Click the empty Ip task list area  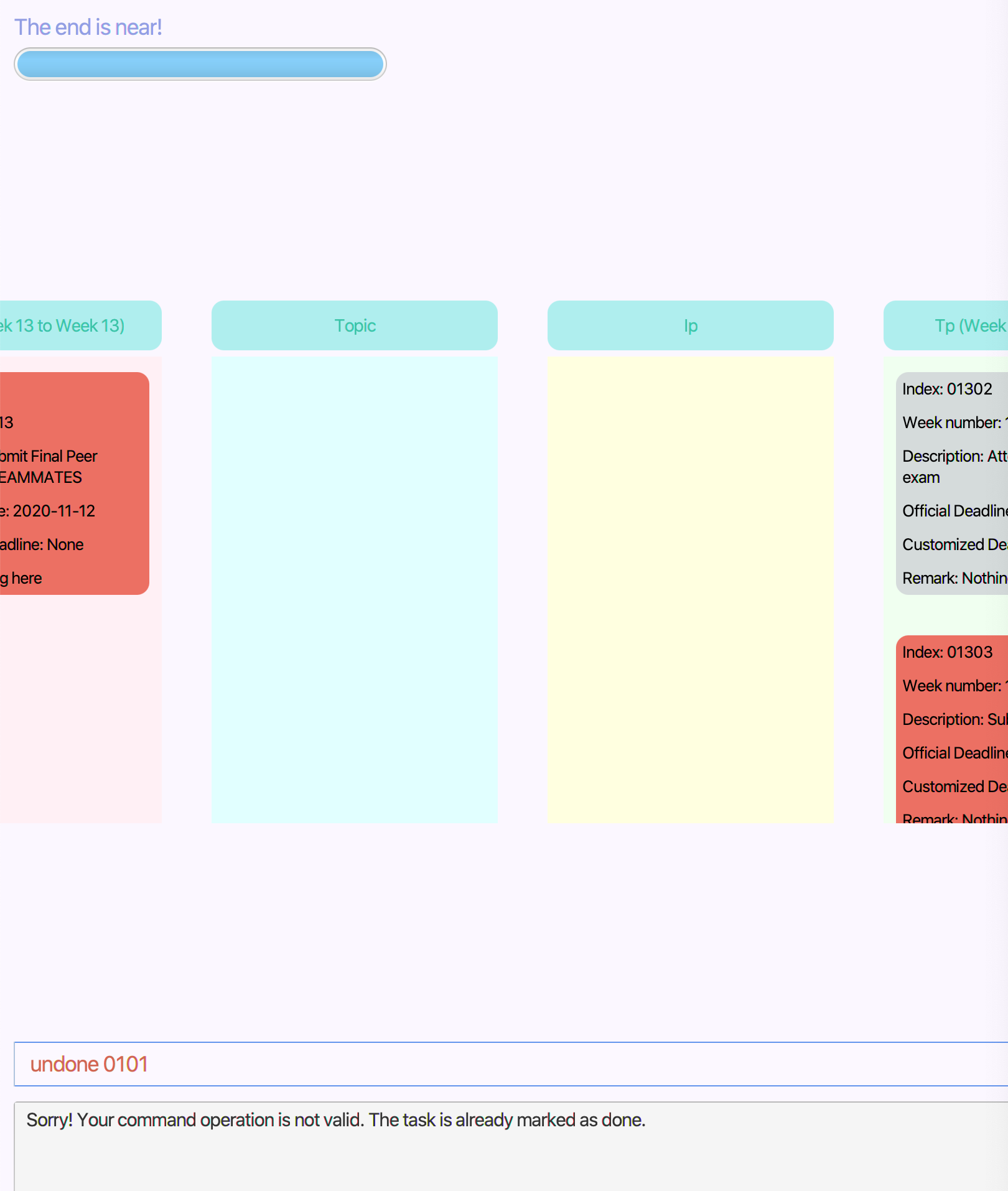[691, 590]
